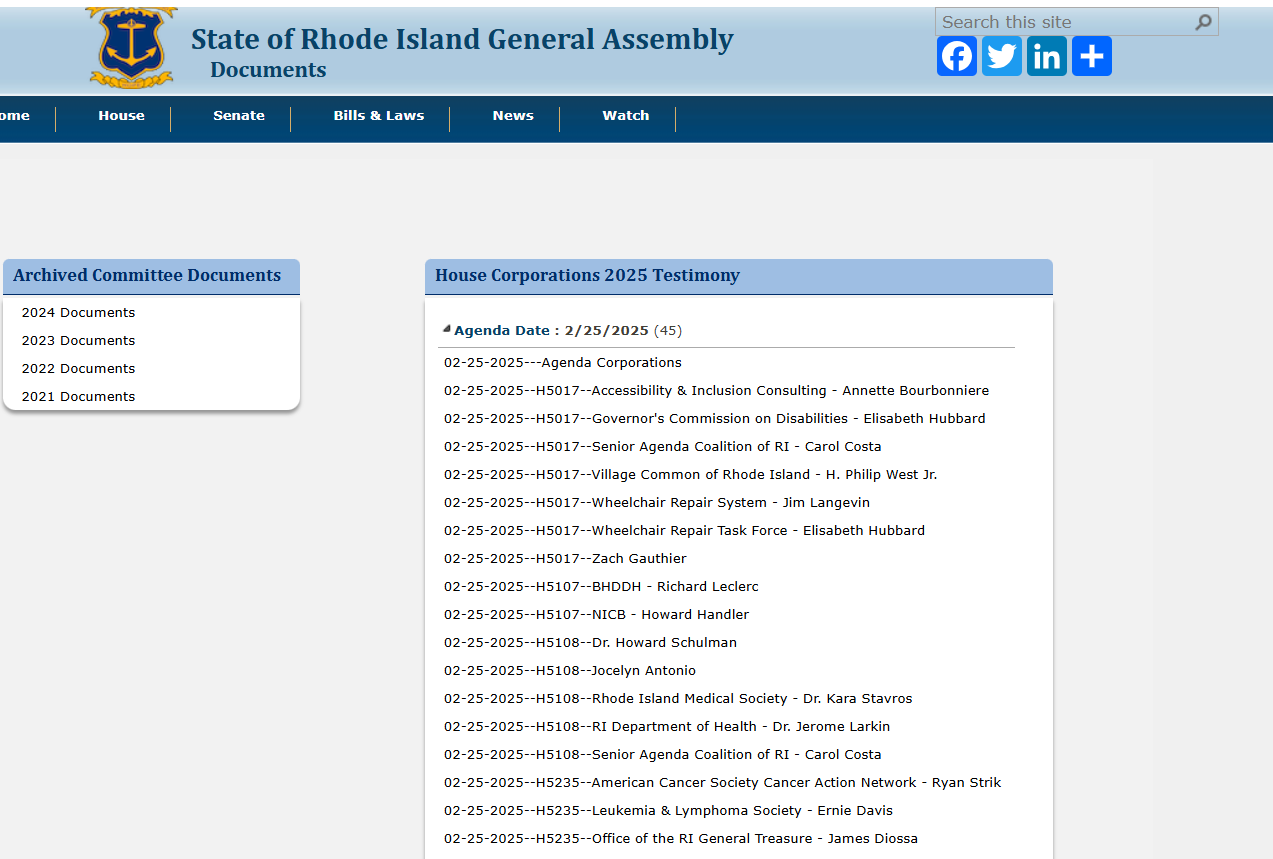The width and height of the screenshot is (1273, 859).
Task: Click the search magnifying glass icon
Action: [x=1203, y=21]
